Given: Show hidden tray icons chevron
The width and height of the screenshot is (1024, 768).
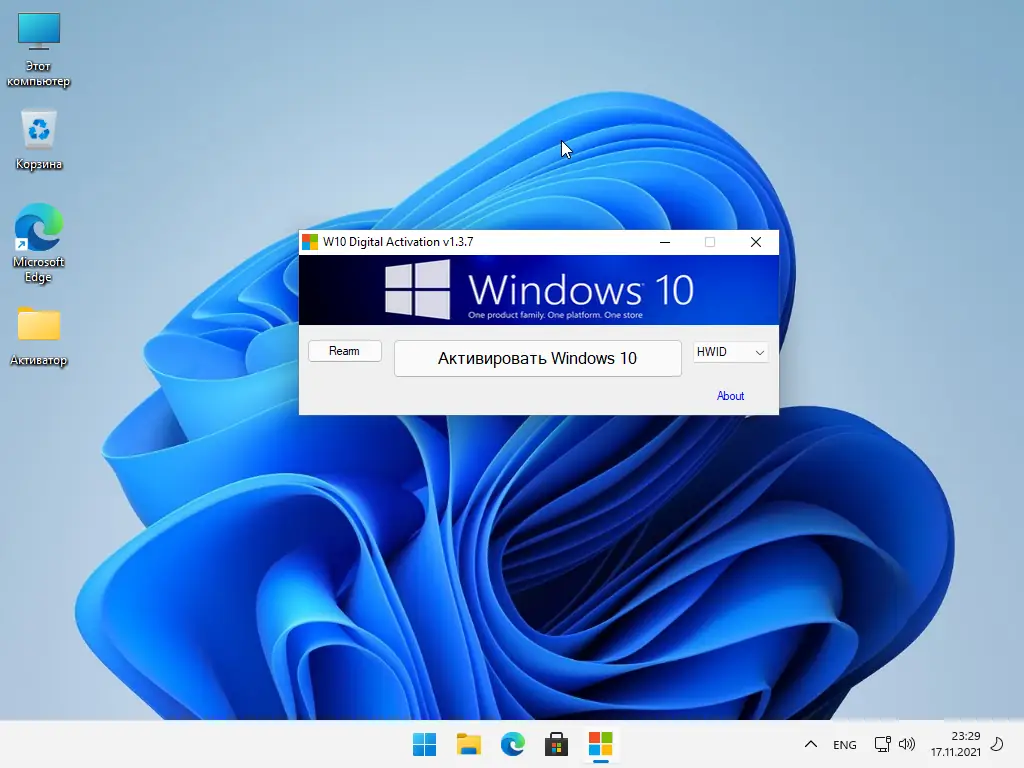Looking at the screenshot, I should pyautogui.click(x=810, y=744).
